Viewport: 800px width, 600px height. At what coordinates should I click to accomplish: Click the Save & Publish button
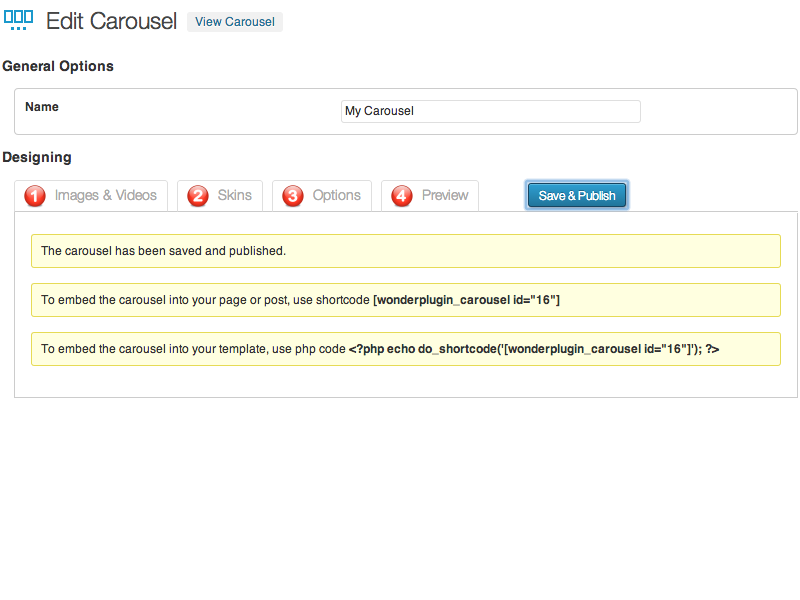(x=577, y=195)
